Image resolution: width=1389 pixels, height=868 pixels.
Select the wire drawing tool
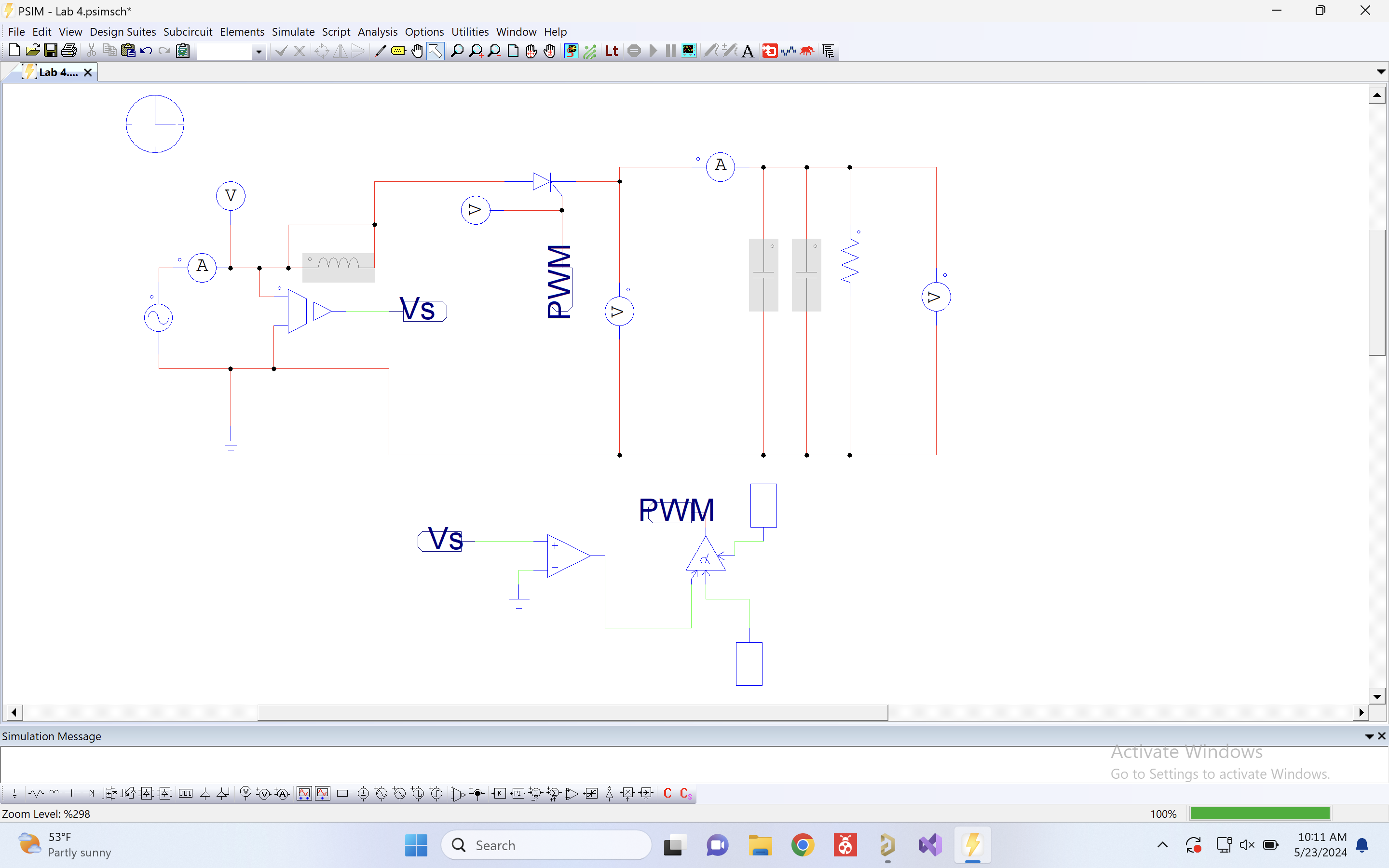pyautogui.click(x=379, y=51)
